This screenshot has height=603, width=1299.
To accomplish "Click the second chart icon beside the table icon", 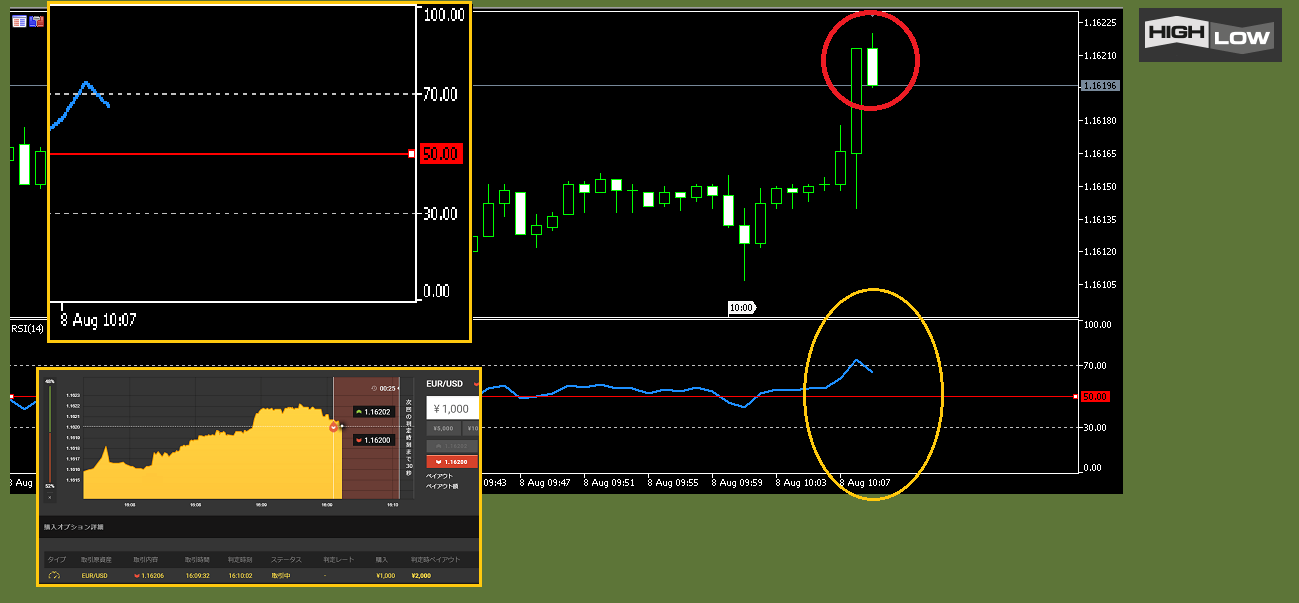I will coord(37,21).
